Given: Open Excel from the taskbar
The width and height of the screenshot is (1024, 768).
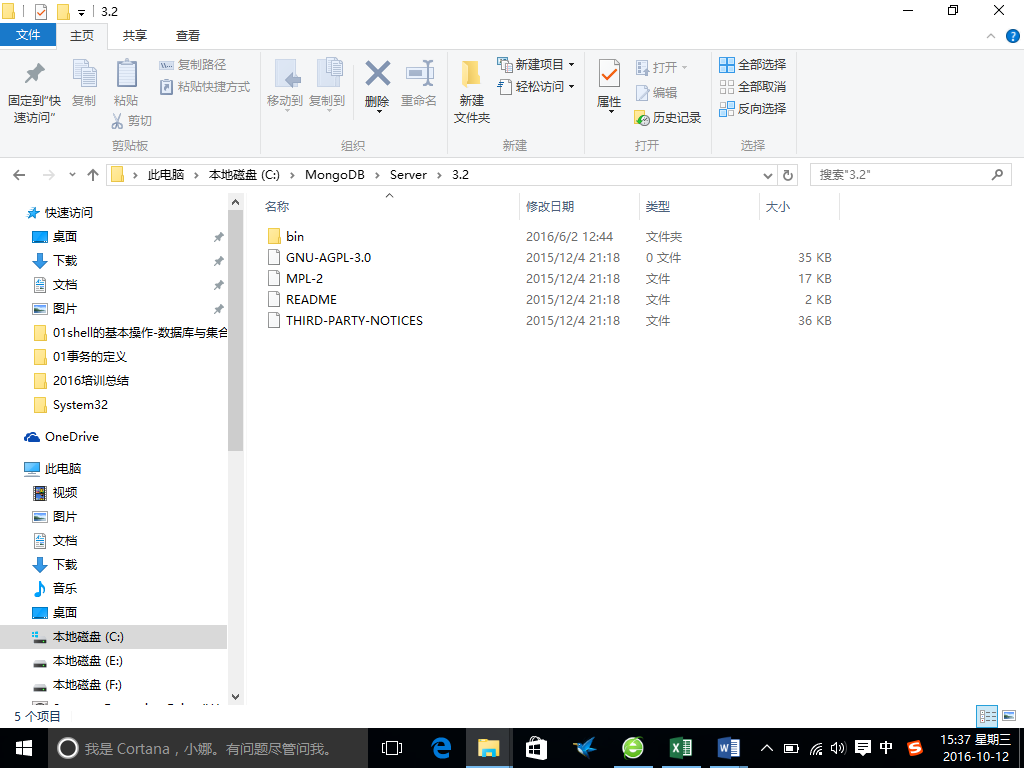Looking at the screenshot, I should coord(681,748).
